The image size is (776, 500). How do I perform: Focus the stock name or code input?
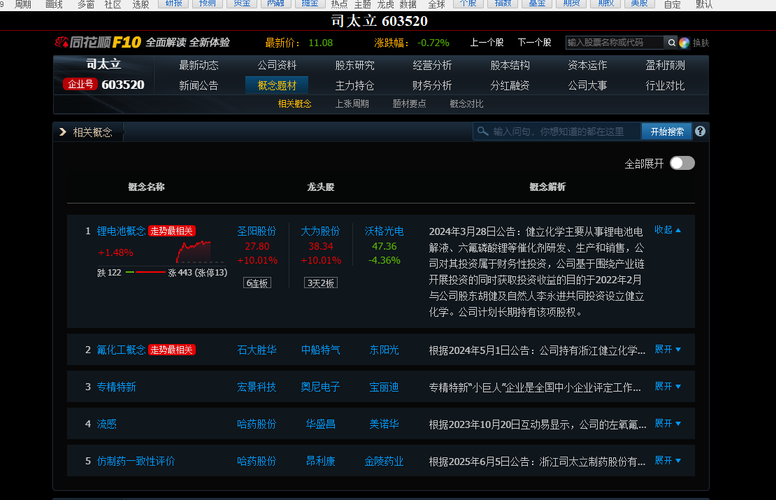[614, 43]
